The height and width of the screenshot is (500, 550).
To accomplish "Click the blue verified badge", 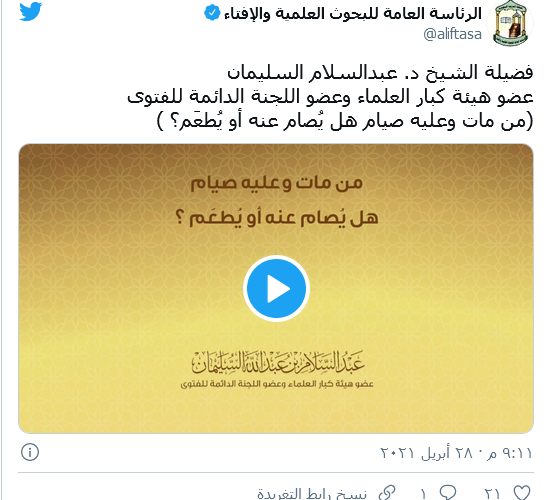I will (212, 13).
